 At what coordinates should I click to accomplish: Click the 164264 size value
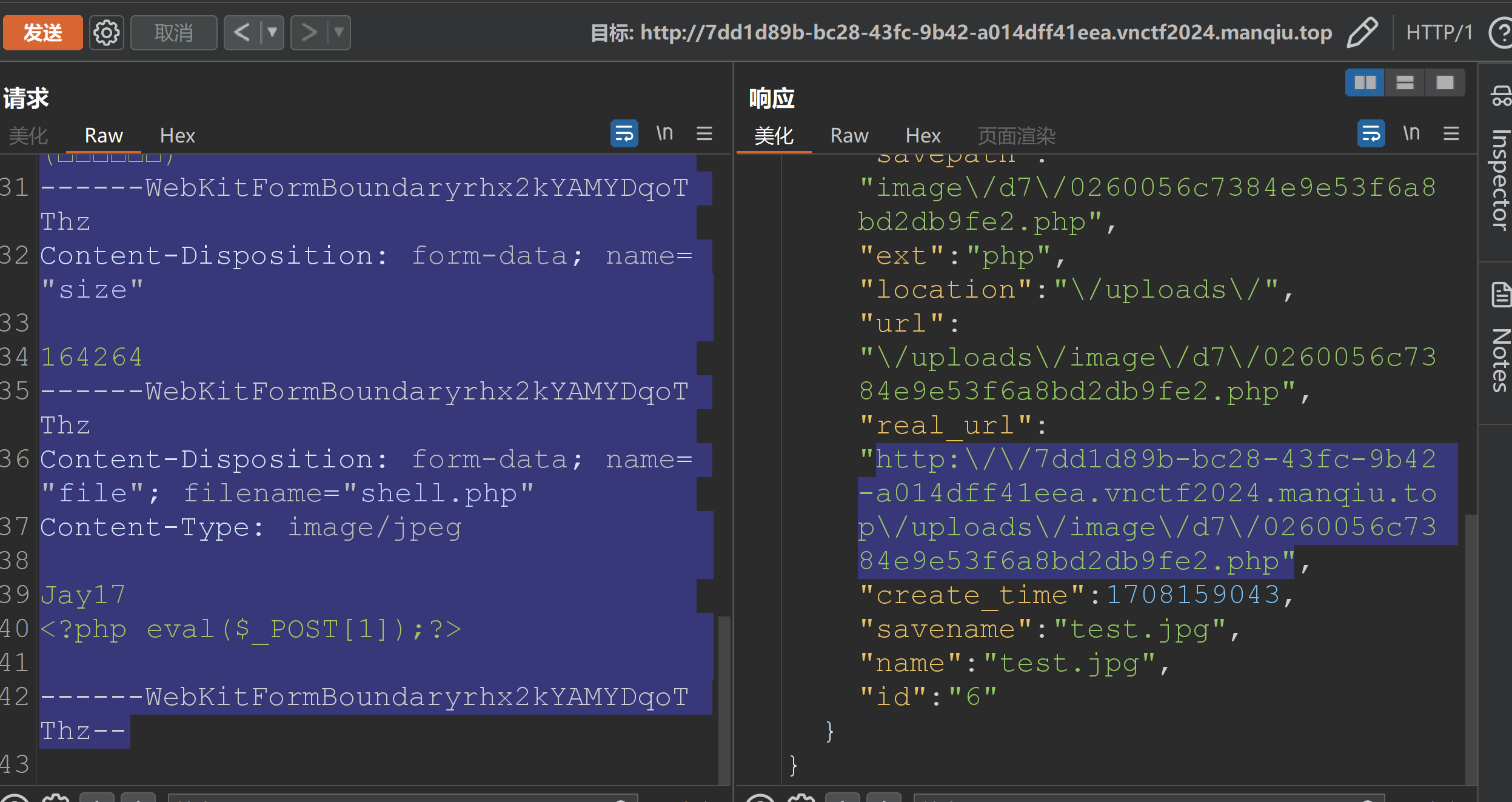pyautogui.click(x=92, y=358)
